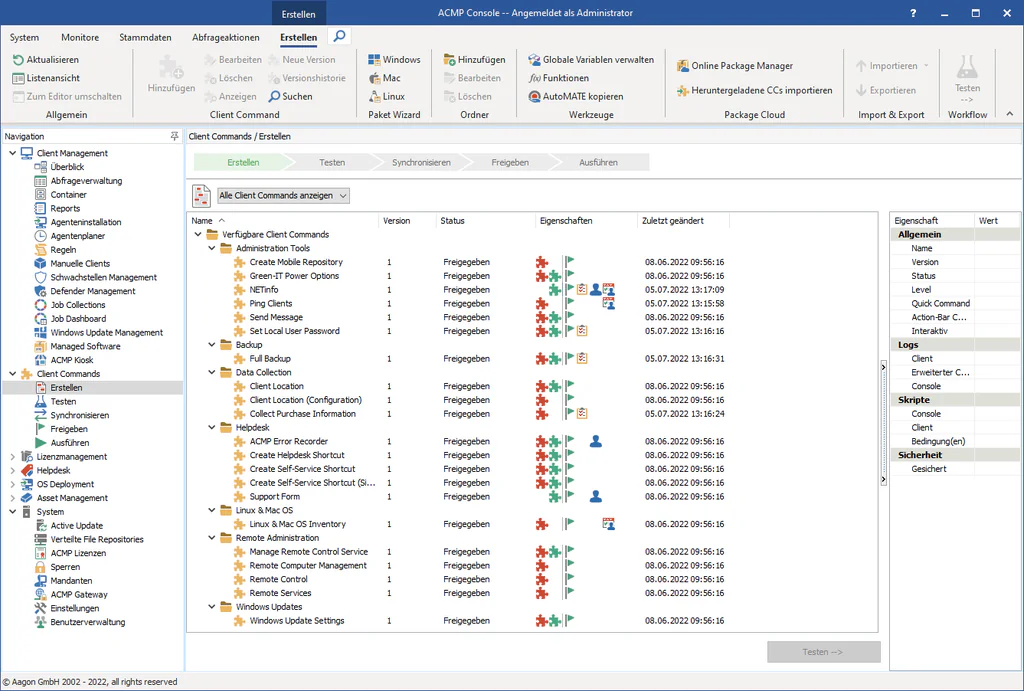Click the search magnifier in ribbon tabs

pos(340,36)
